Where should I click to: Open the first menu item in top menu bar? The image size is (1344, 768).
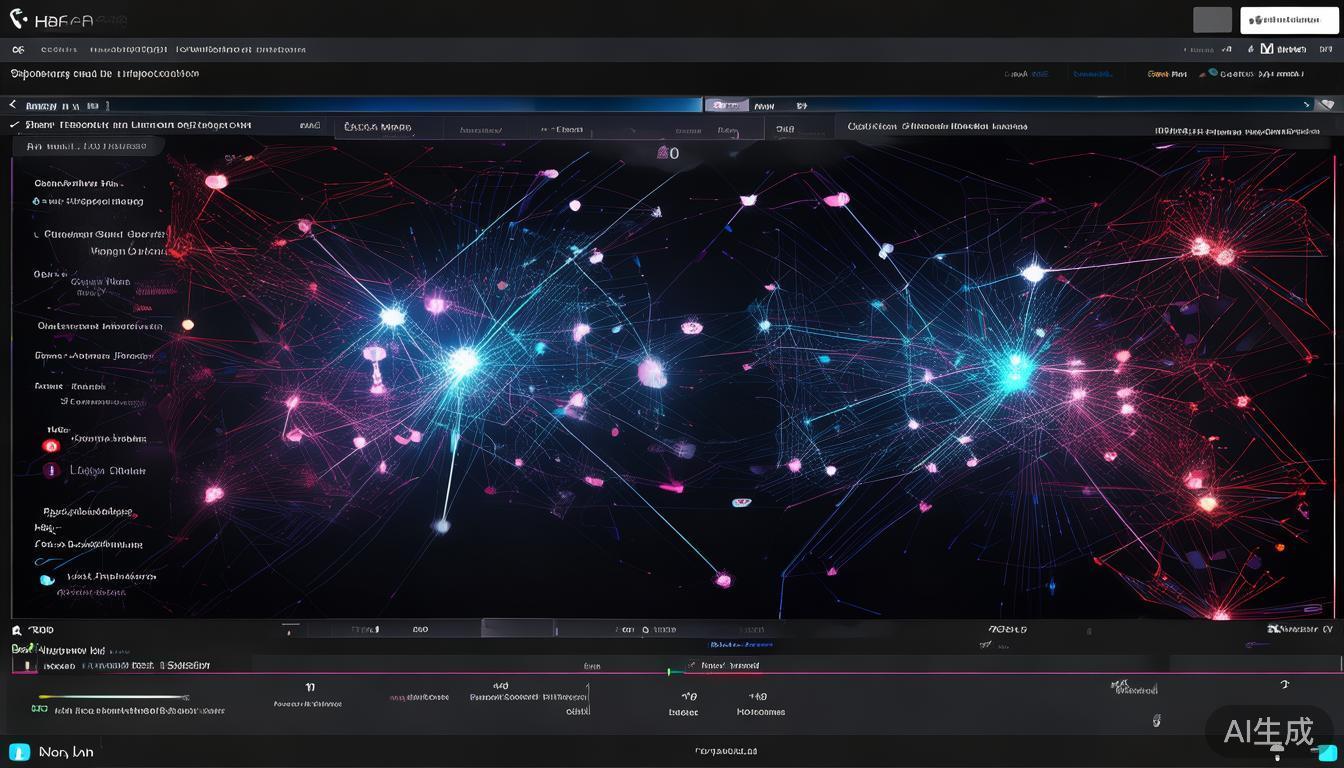click(x=18, y=49)
